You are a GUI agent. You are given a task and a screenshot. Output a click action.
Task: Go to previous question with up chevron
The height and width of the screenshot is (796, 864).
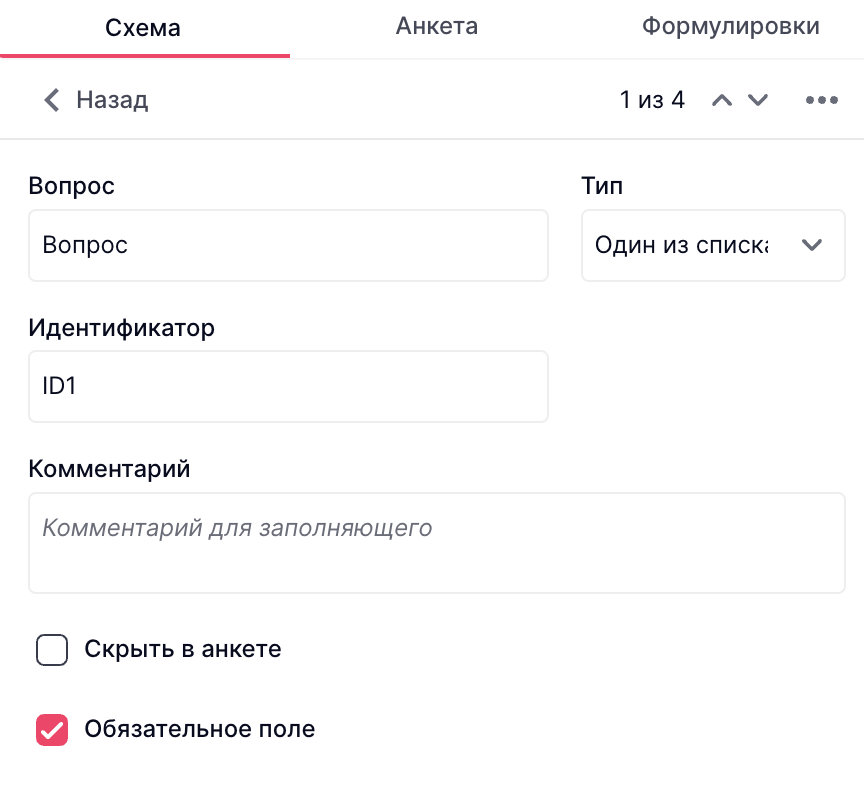pos(722,100)
